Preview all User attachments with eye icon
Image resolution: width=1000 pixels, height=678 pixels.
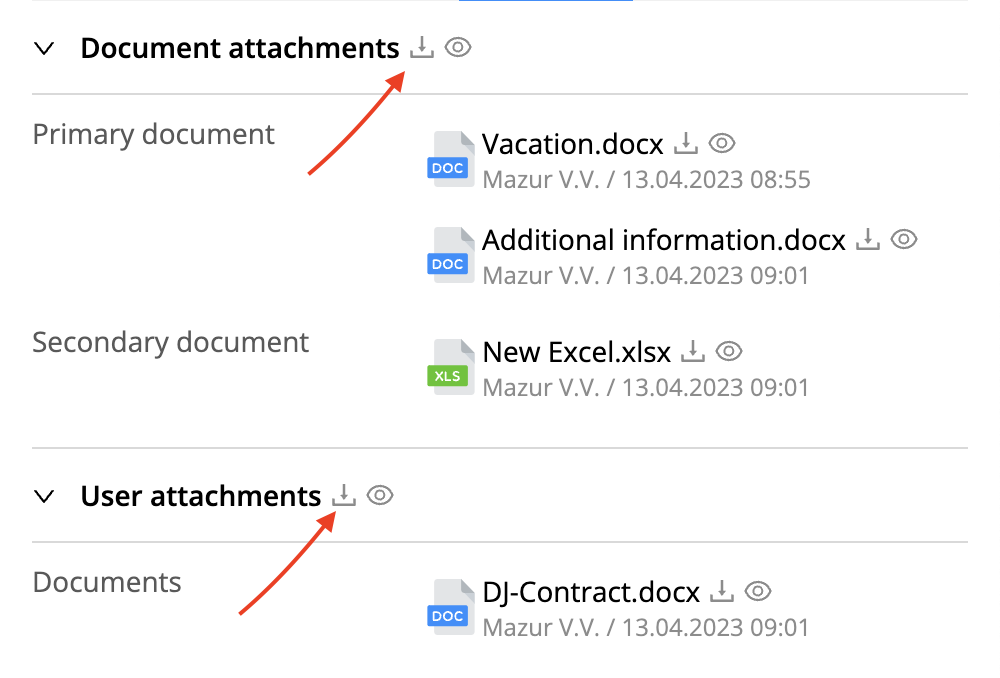[380, 495]
